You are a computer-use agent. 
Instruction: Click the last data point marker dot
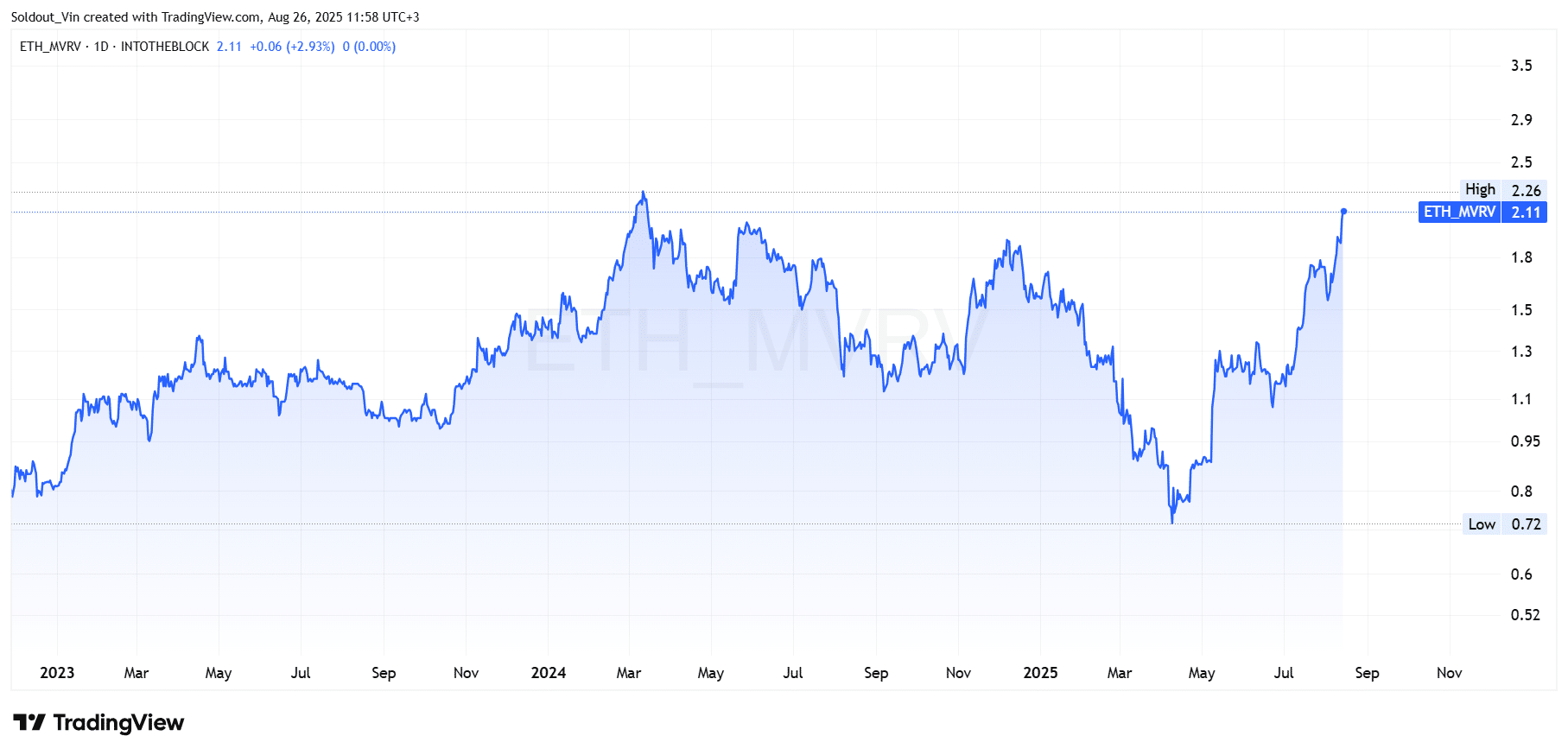1343,211
